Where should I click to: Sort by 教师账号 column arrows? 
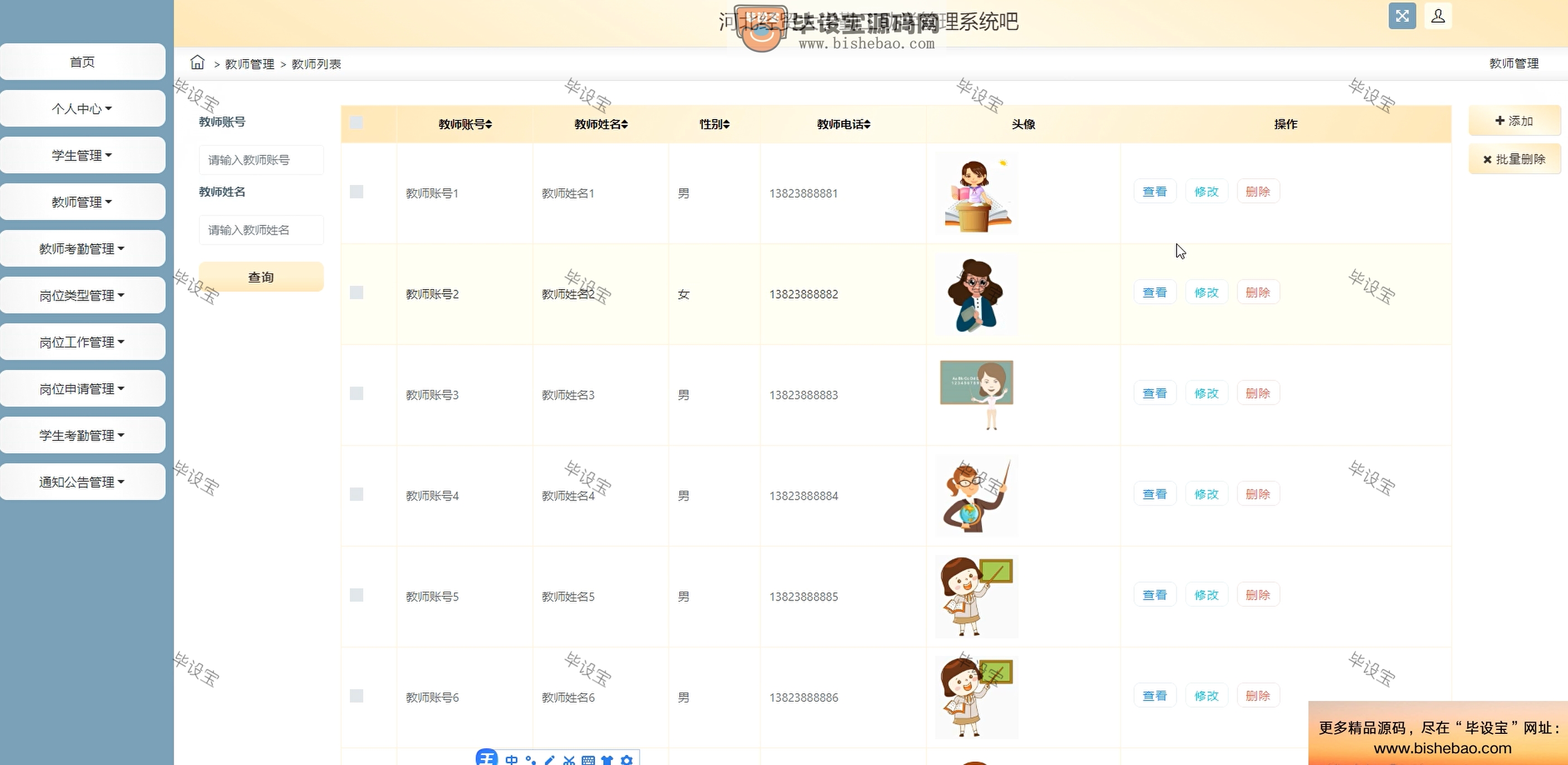coord(489,124)
